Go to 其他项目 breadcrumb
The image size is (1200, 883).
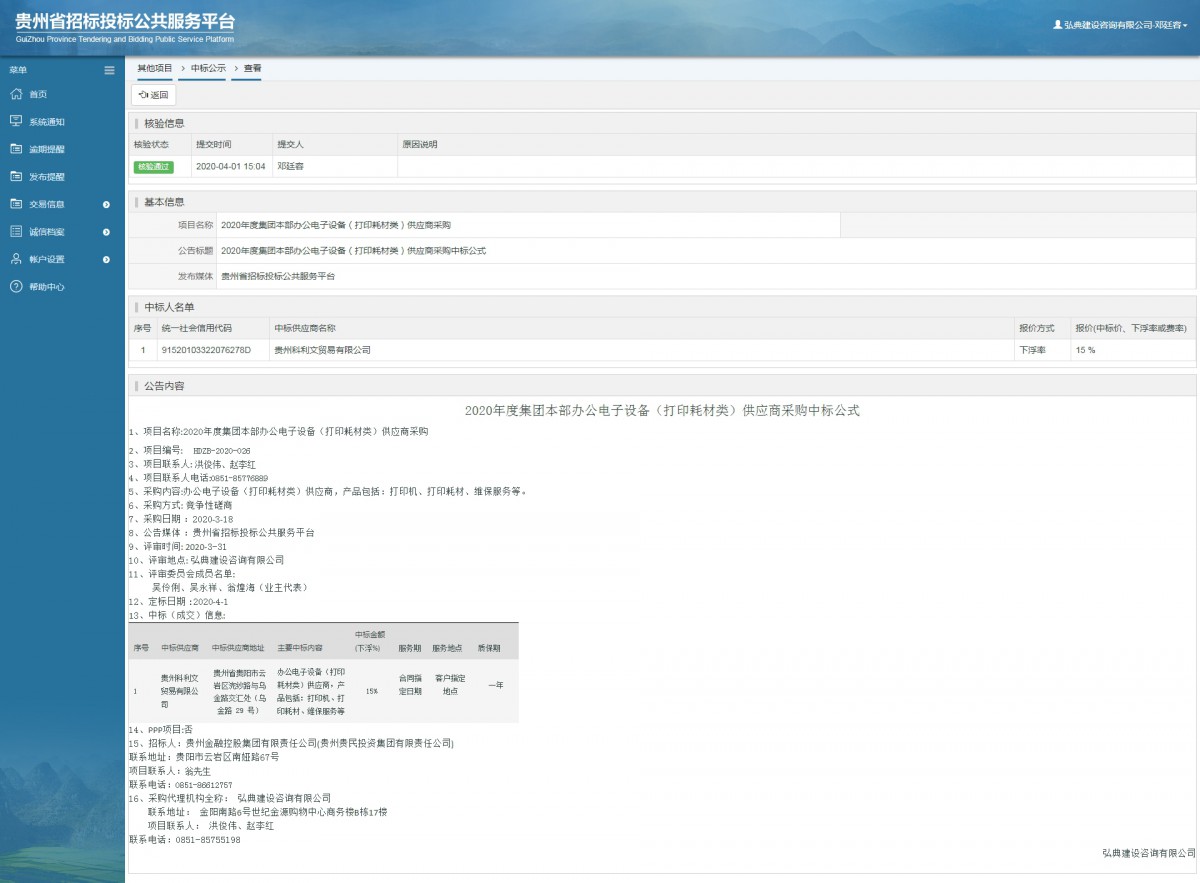click(155, 68)
